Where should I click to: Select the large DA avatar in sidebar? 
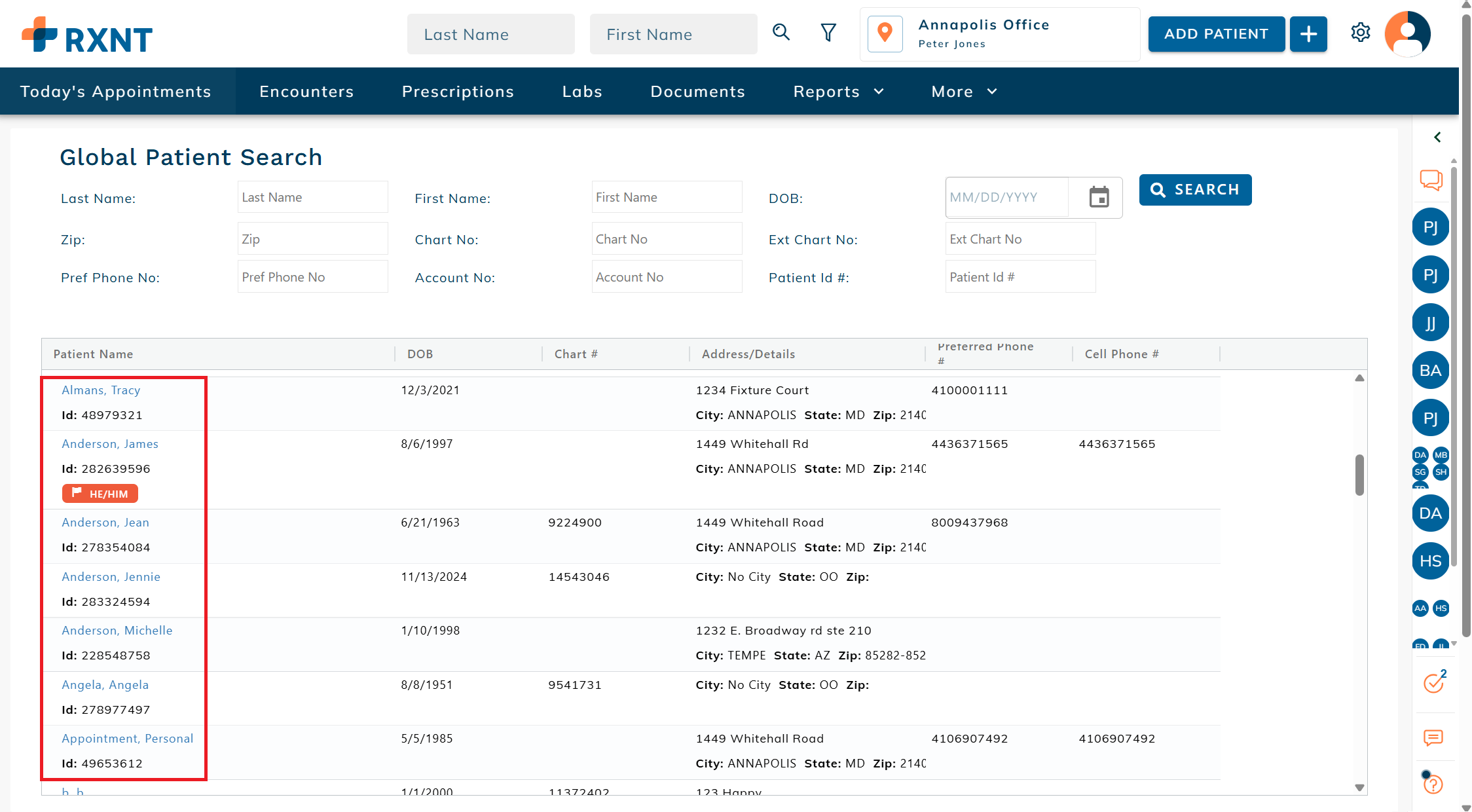(1431, 513)
